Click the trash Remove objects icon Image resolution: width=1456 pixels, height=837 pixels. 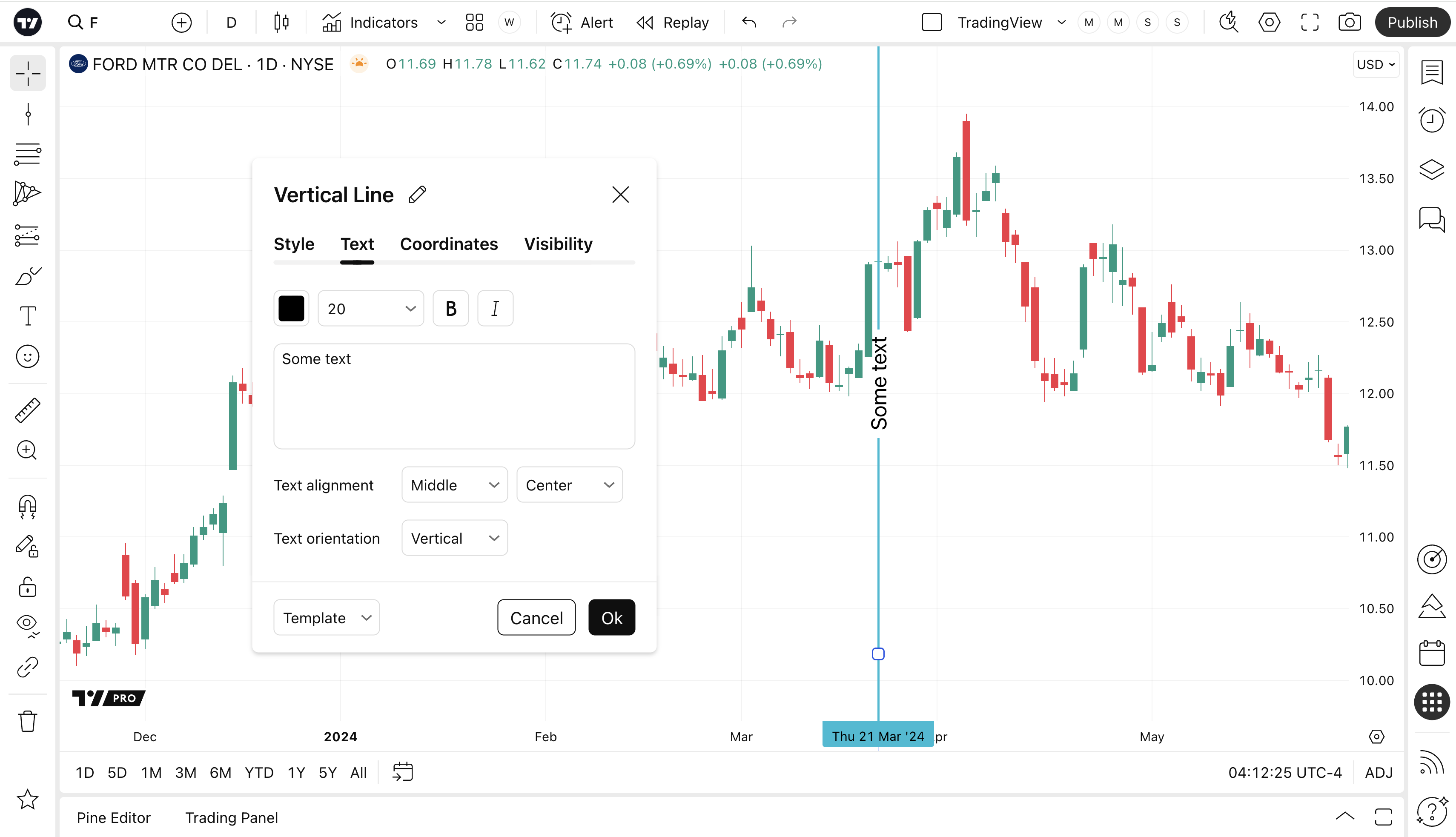[28, 721]
